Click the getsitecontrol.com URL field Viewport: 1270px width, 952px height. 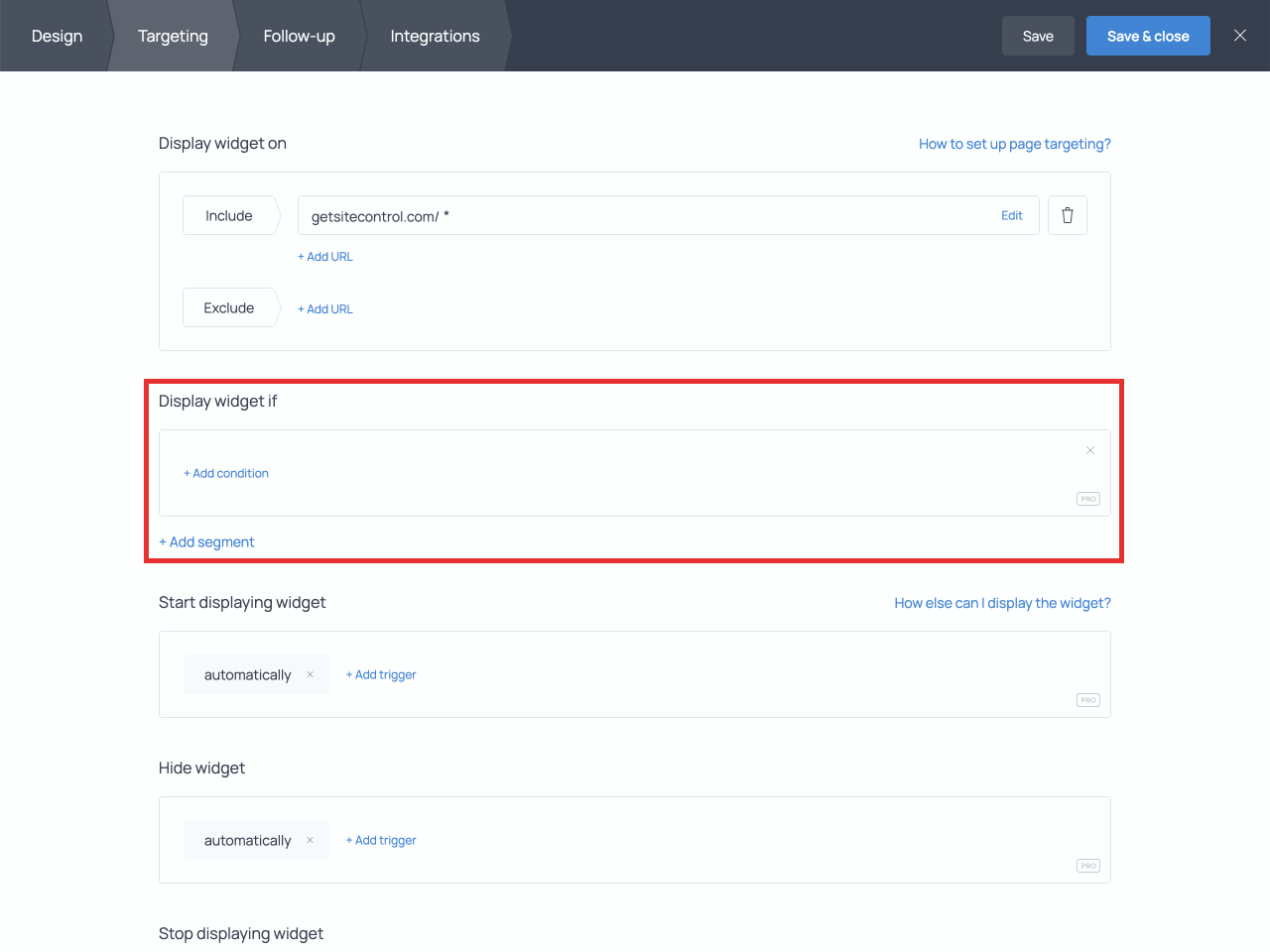click(595, 214)
